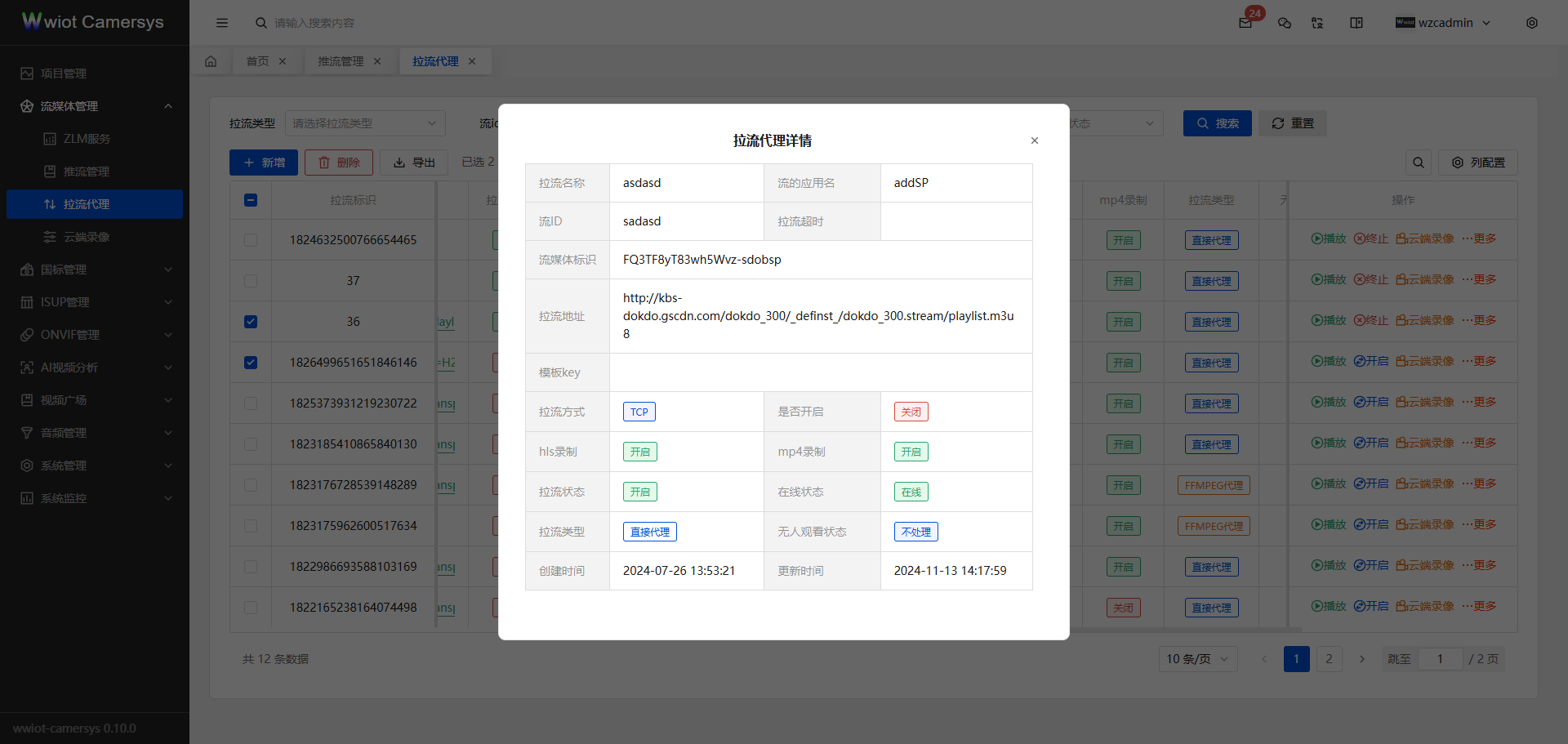This screenshot has height=744, width=1568.
Task: Open the language translation icon
Action: [1317, 23]
